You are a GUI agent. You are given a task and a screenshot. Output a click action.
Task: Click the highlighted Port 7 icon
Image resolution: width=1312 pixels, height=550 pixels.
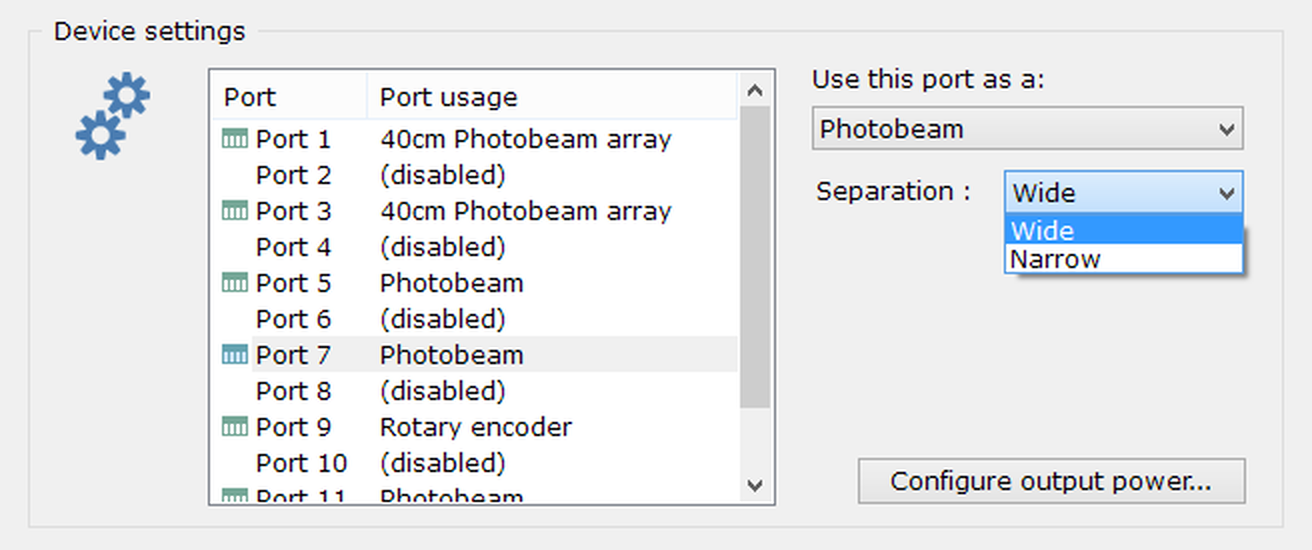pos(234,355)
